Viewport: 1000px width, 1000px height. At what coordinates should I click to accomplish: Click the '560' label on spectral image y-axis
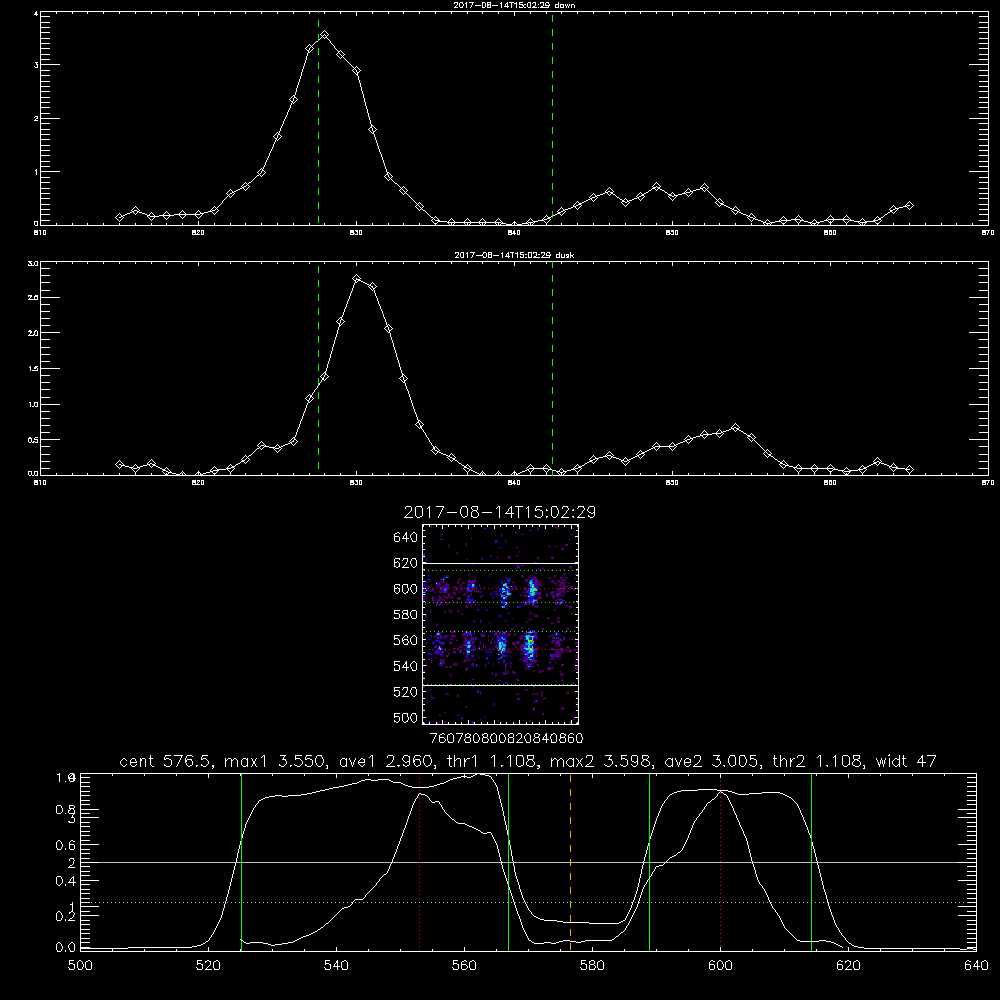tap(406, 640)
